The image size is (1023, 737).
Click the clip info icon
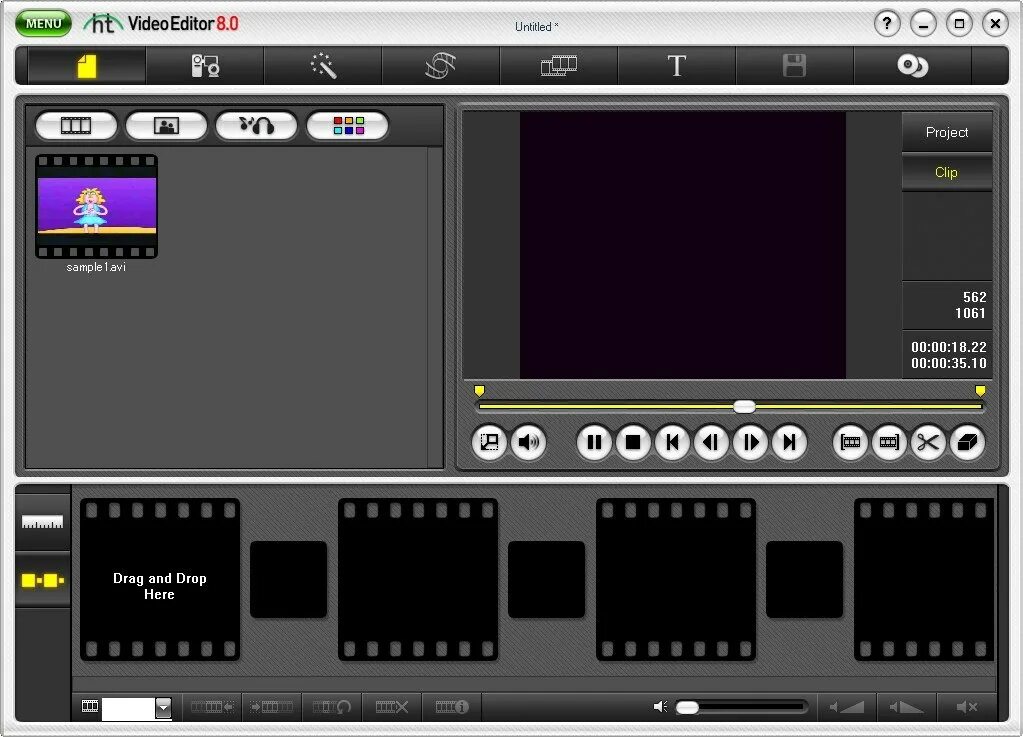point(451,707)
